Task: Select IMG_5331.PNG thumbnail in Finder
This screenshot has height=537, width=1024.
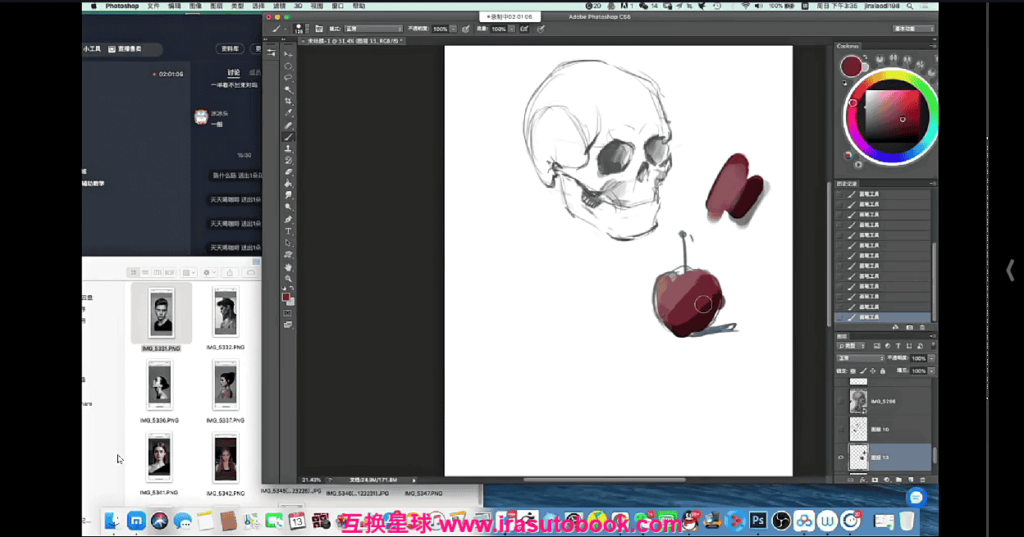Action: 161,313
